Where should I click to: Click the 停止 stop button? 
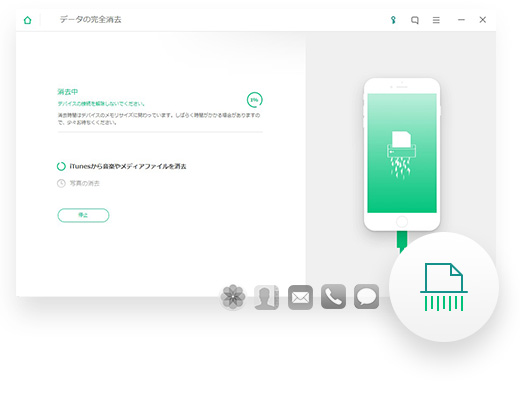tap(83, 215)
